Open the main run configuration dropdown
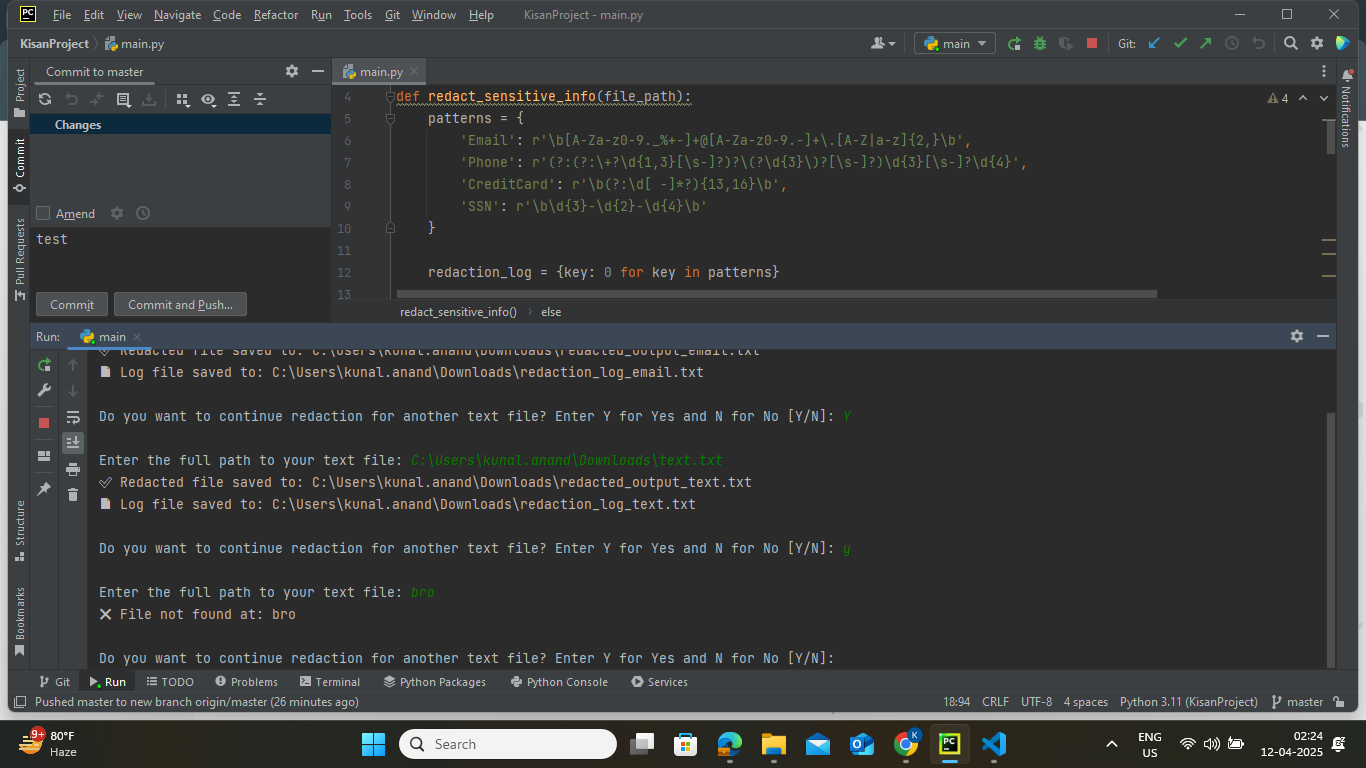Viewport: 1366px width, 768px height. pos(954,43)
